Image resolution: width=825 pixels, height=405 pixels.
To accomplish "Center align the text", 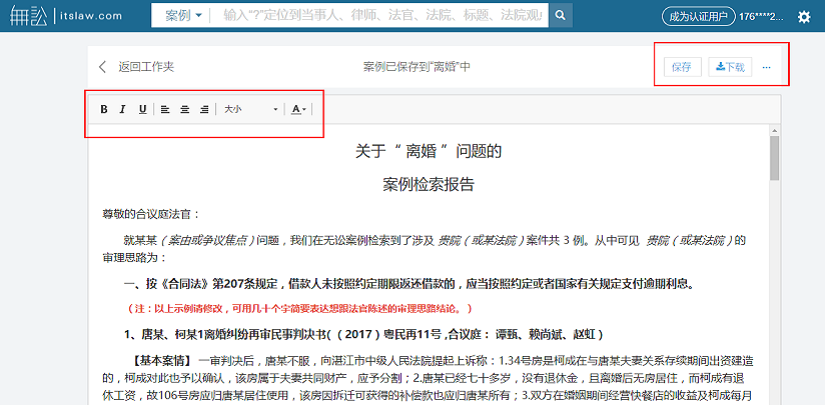I will [x=185, y=109].
